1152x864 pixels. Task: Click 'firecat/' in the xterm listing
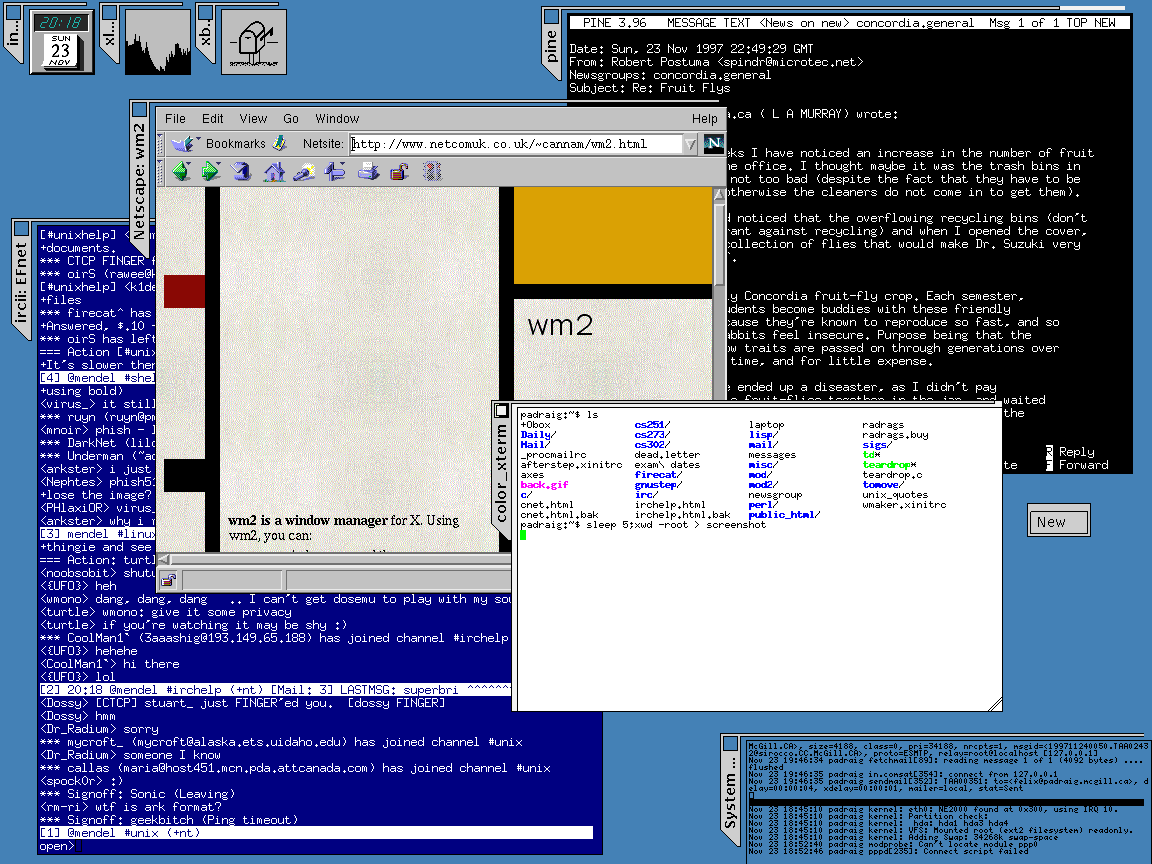pos(658,475)
